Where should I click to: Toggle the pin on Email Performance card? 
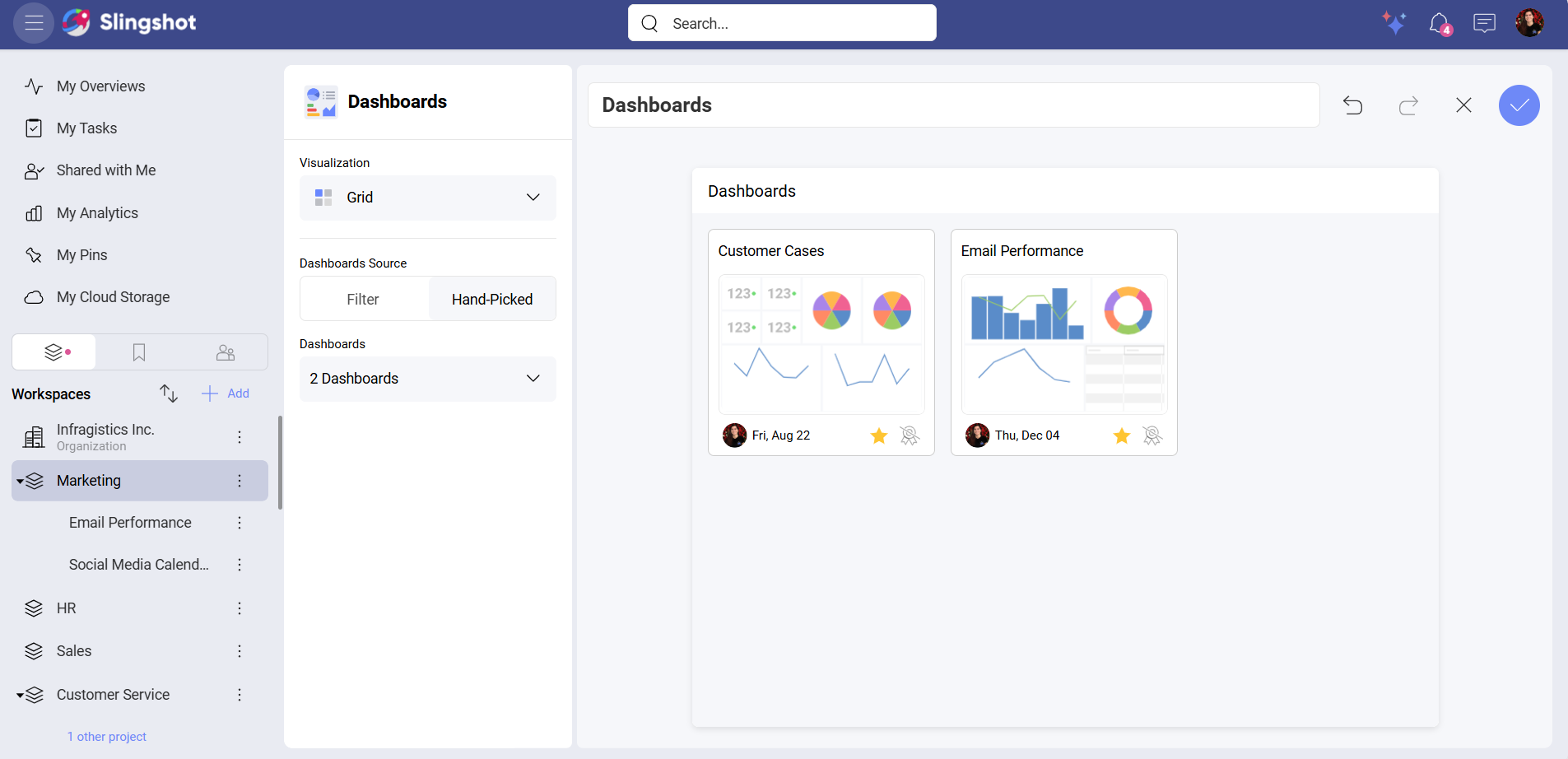click(x=1152, y=435)
